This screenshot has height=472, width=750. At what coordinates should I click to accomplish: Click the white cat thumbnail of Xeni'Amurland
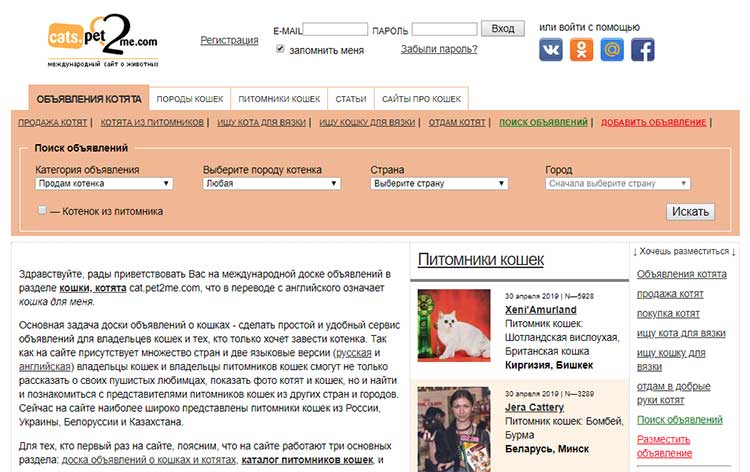(x=454, y=325)
